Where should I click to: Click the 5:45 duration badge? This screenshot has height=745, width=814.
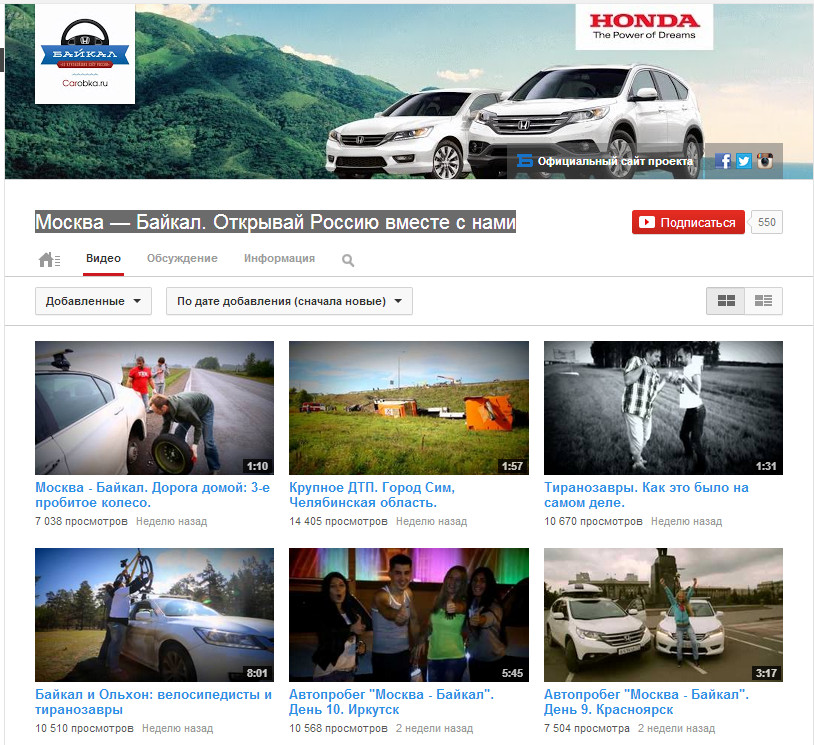pyautogui.click(x=512, y=673)
